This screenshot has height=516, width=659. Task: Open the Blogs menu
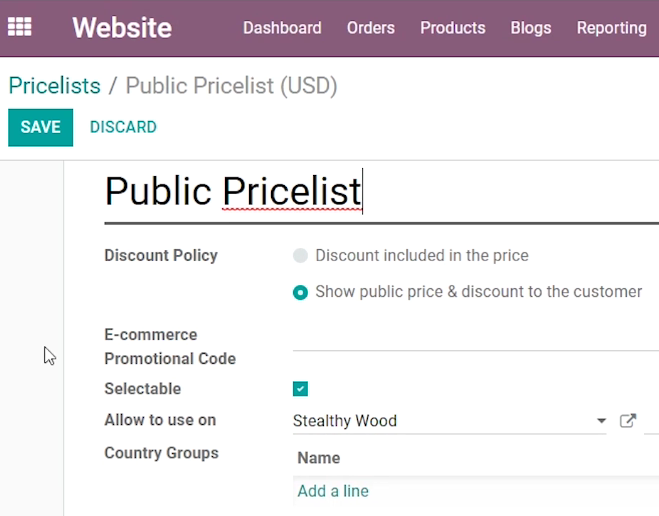pyautogui.click(x=531, y=28)
